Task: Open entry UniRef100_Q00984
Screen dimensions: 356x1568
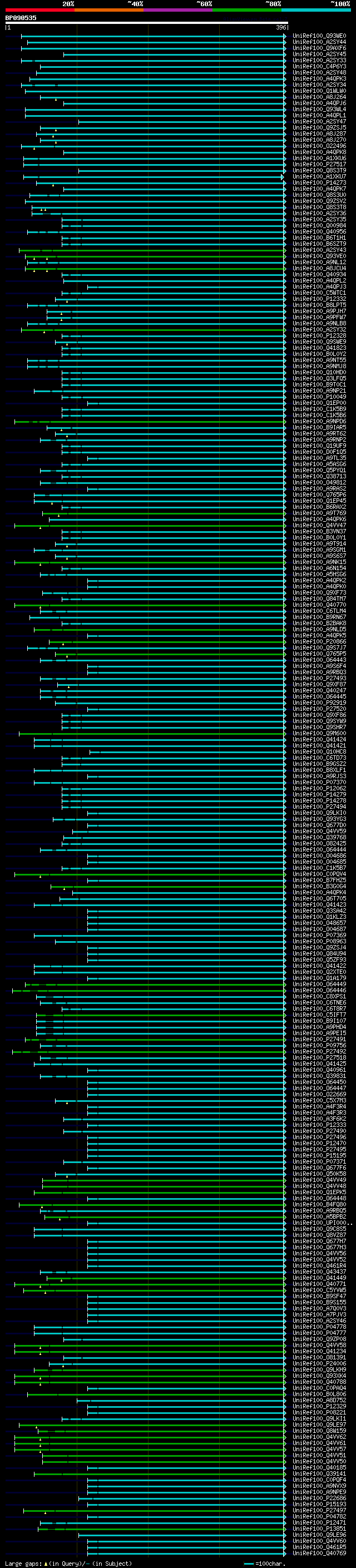Action: coord(319,226)
